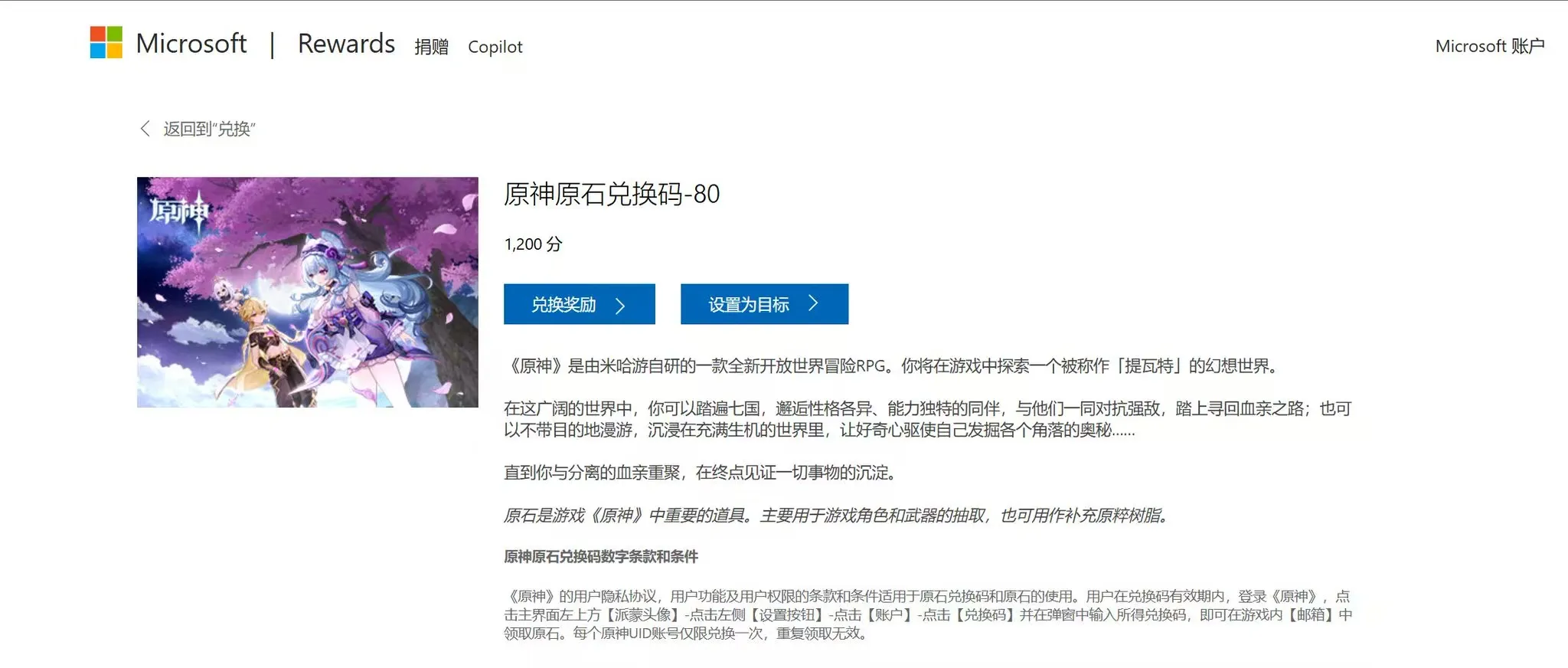Screen dimensions: 1568x668
Task: Open the Copilot menu item
Action: (x=495, y=47)
